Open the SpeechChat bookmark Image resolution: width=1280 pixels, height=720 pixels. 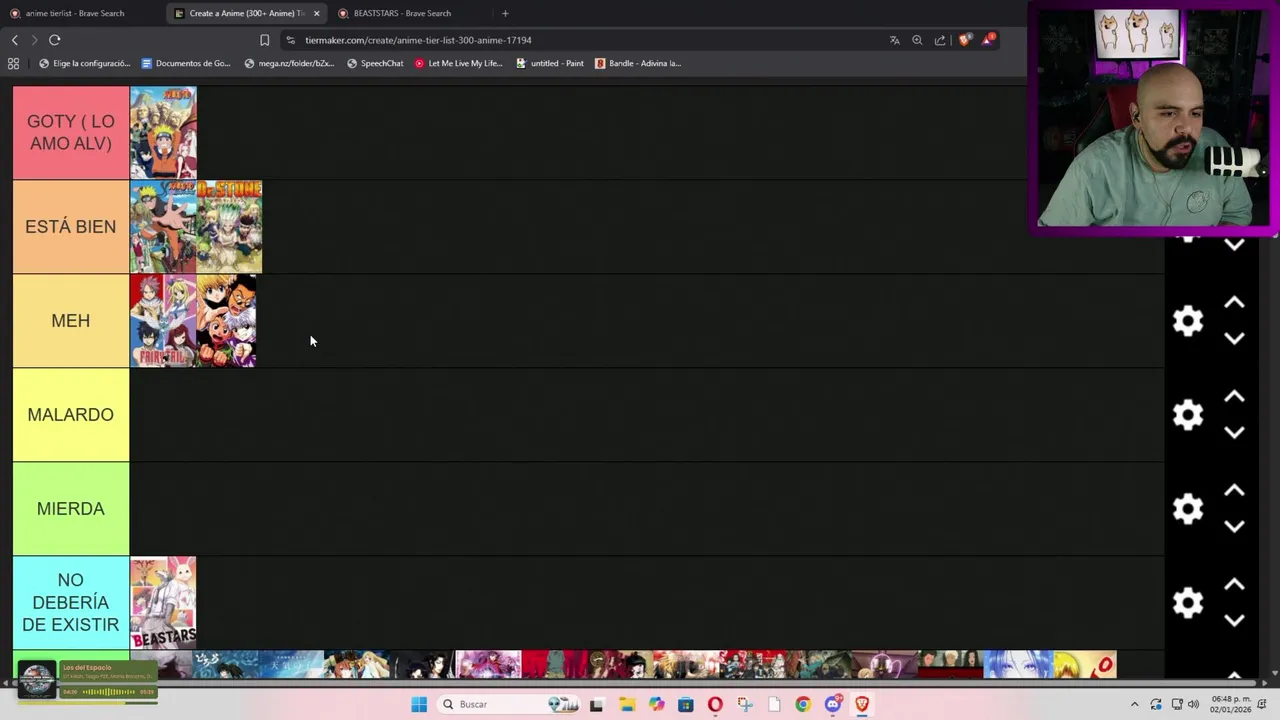(375, 63)
